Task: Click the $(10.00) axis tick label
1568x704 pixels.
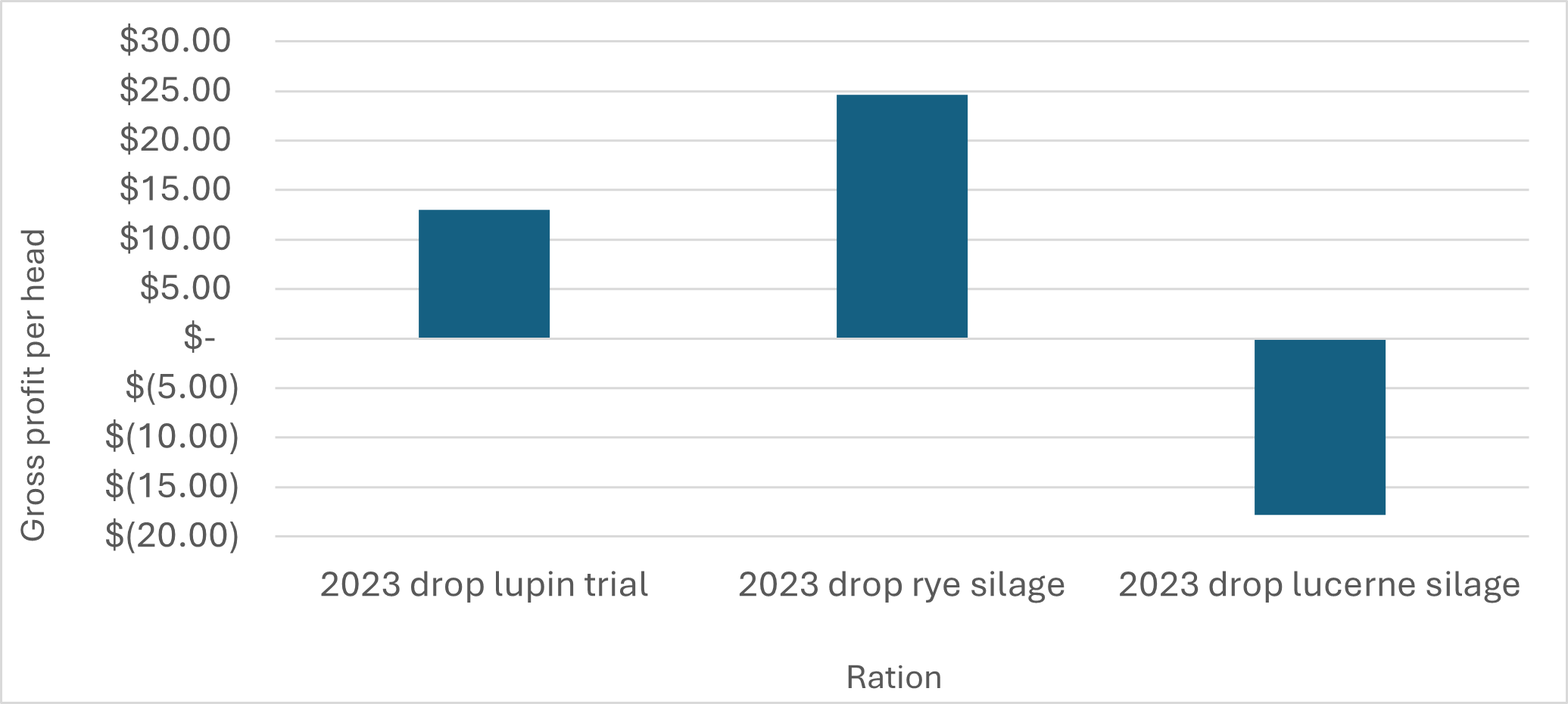Action: [172, 436]
